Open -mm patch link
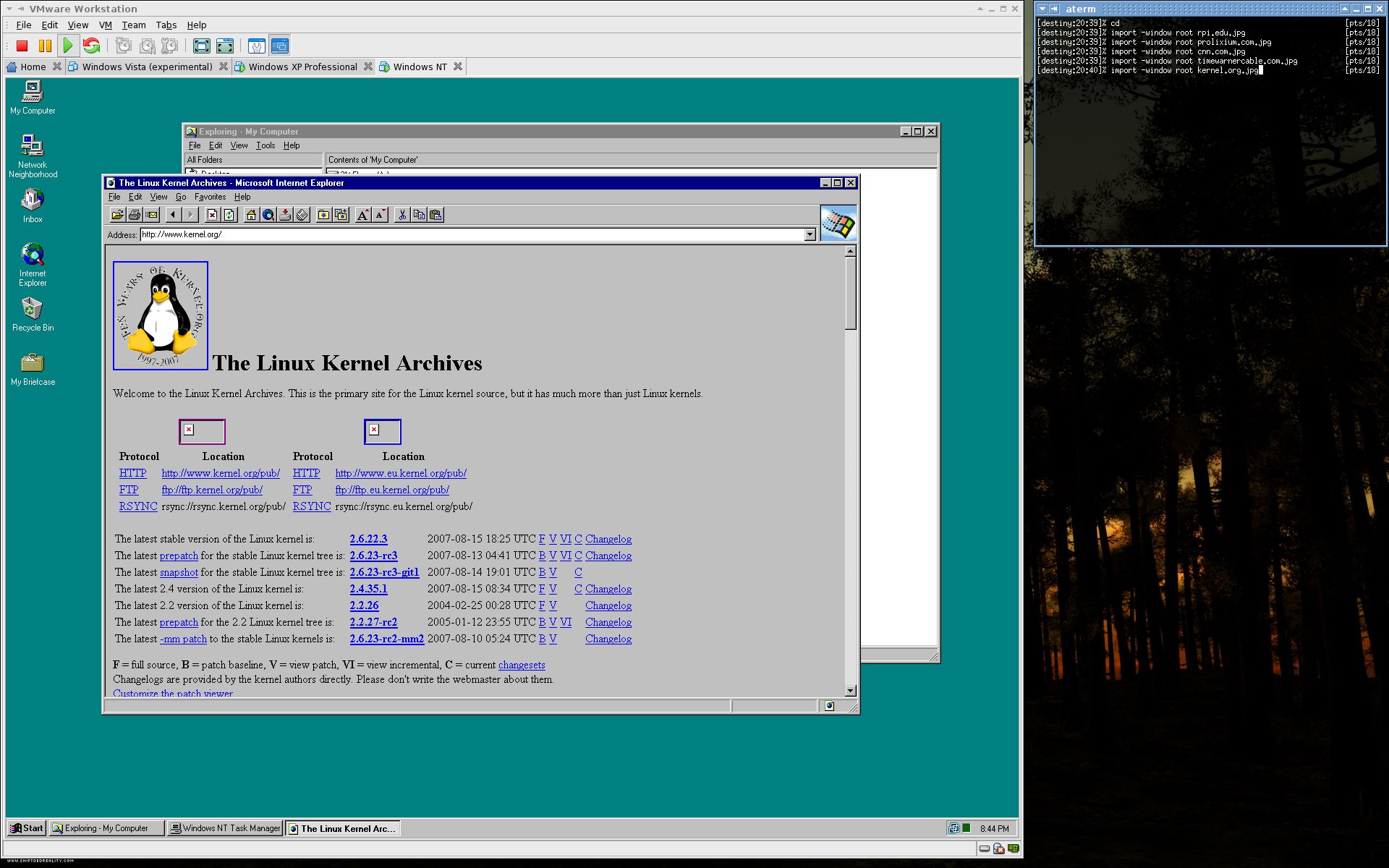The image size is (1389, 868). pyautogui.click(x=183, y=639)
